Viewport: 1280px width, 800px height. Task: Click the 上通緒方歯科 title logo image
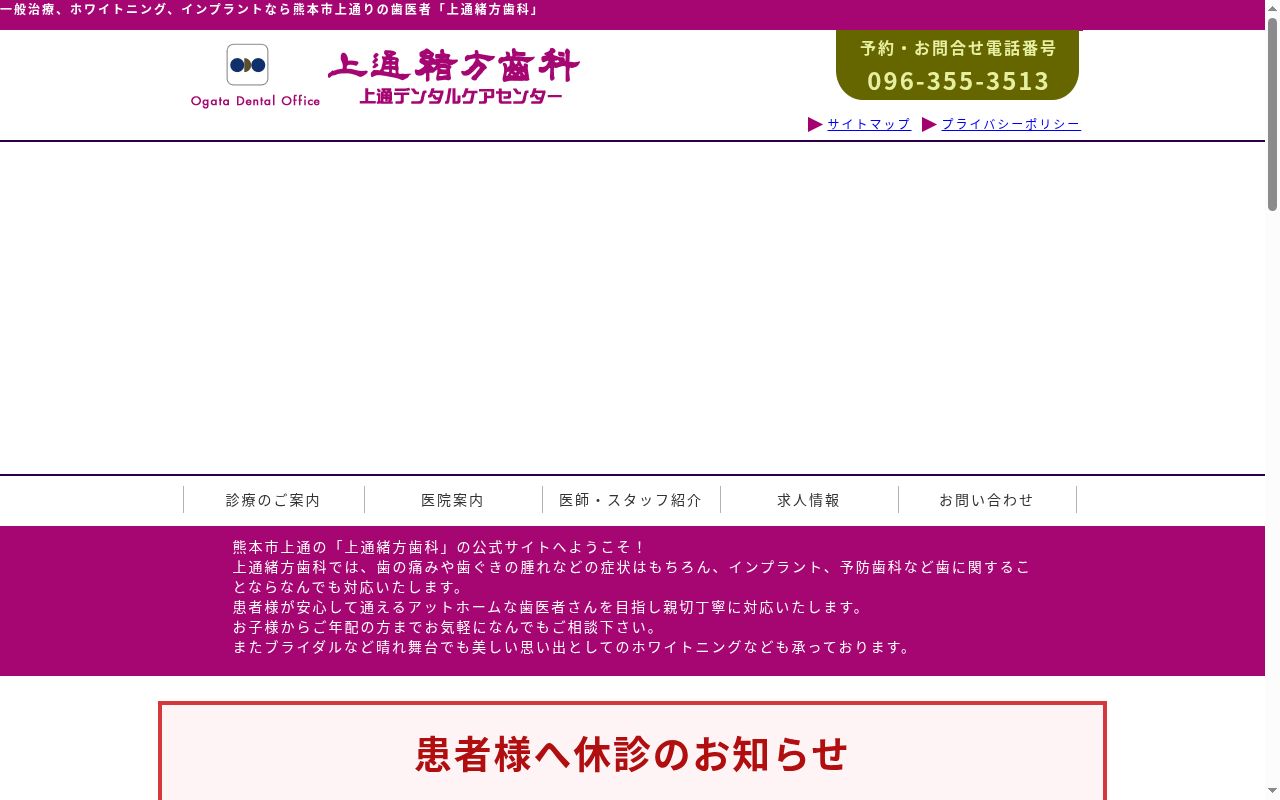pos(454,77)
